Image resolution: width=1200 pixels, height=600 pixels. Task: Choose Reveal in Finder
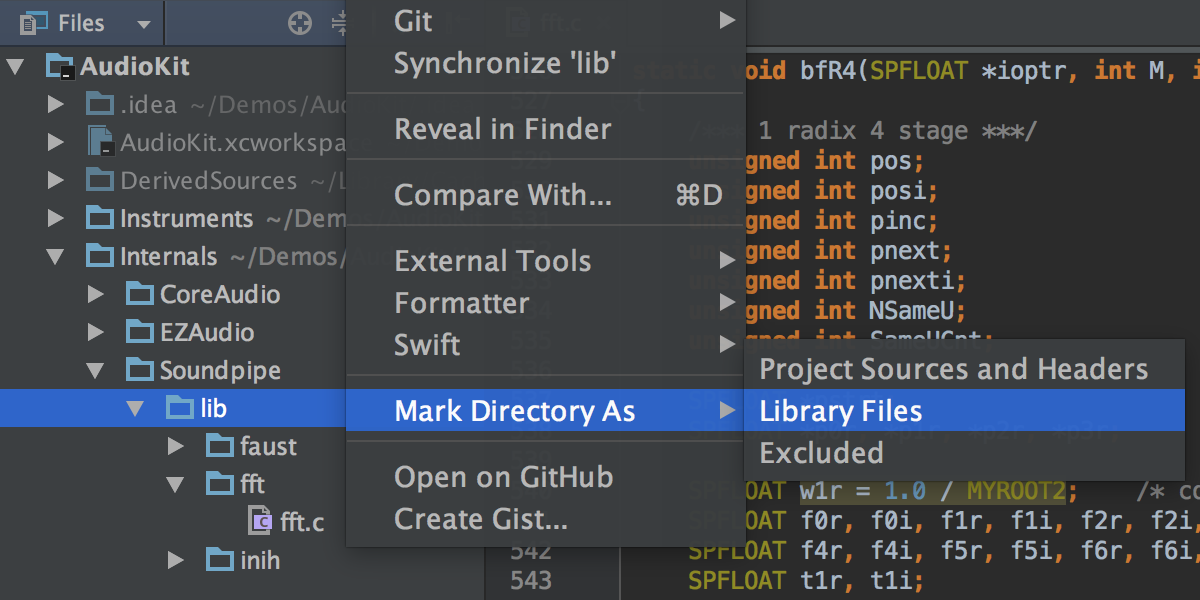(x=545, y=129)
